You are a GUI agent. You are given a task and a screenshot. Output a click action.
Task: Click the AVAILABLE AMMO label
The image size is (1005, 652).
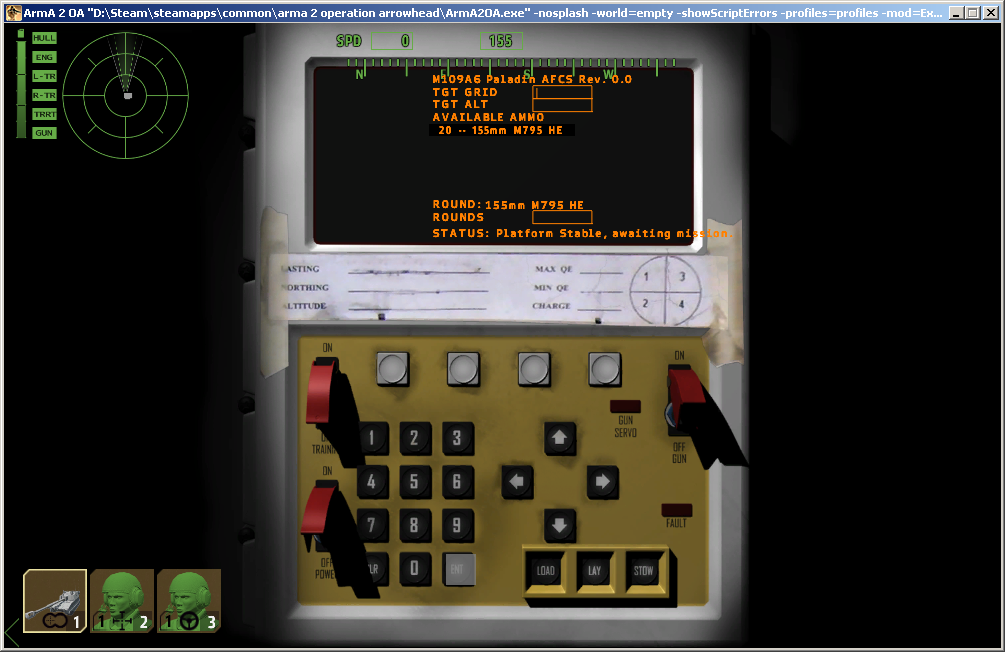[488, 117]
